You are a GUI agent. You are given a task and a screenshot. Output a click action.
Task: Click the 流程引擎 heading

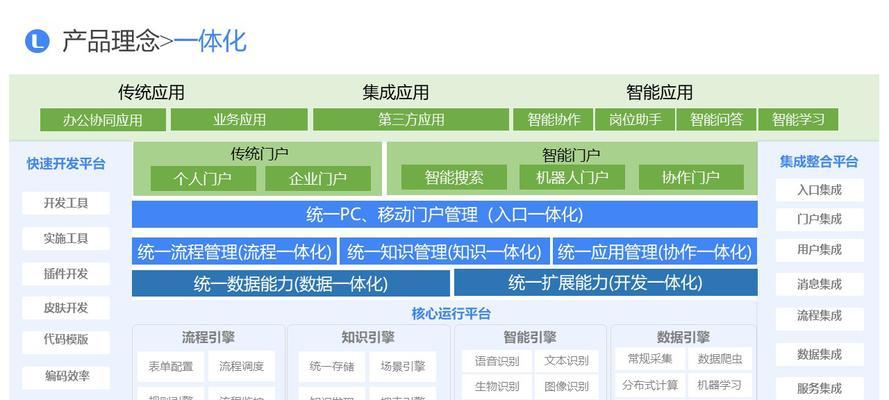tap(208, 338)
